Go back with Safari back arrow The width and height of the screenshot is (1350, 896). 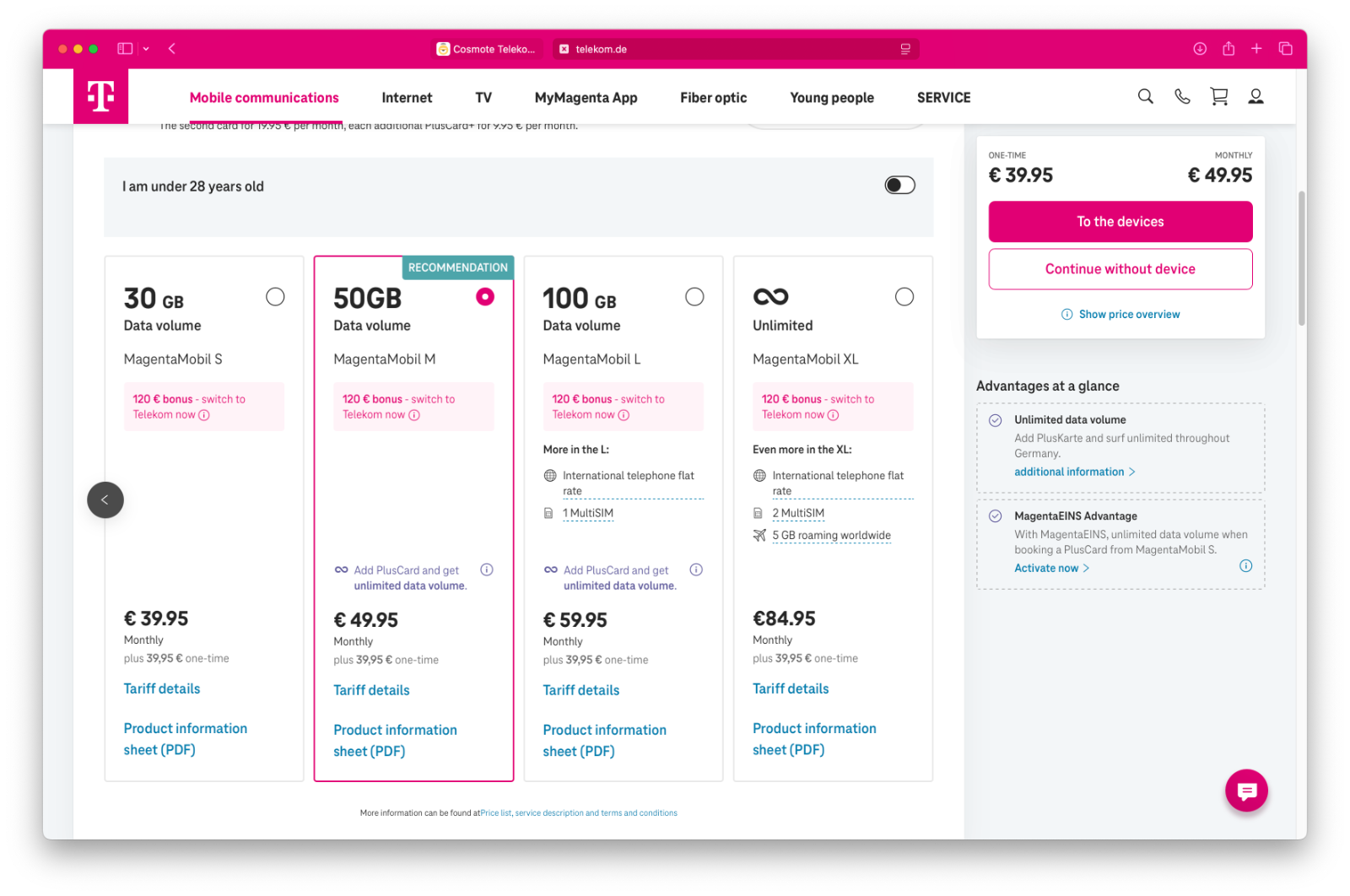coord(172,49)
